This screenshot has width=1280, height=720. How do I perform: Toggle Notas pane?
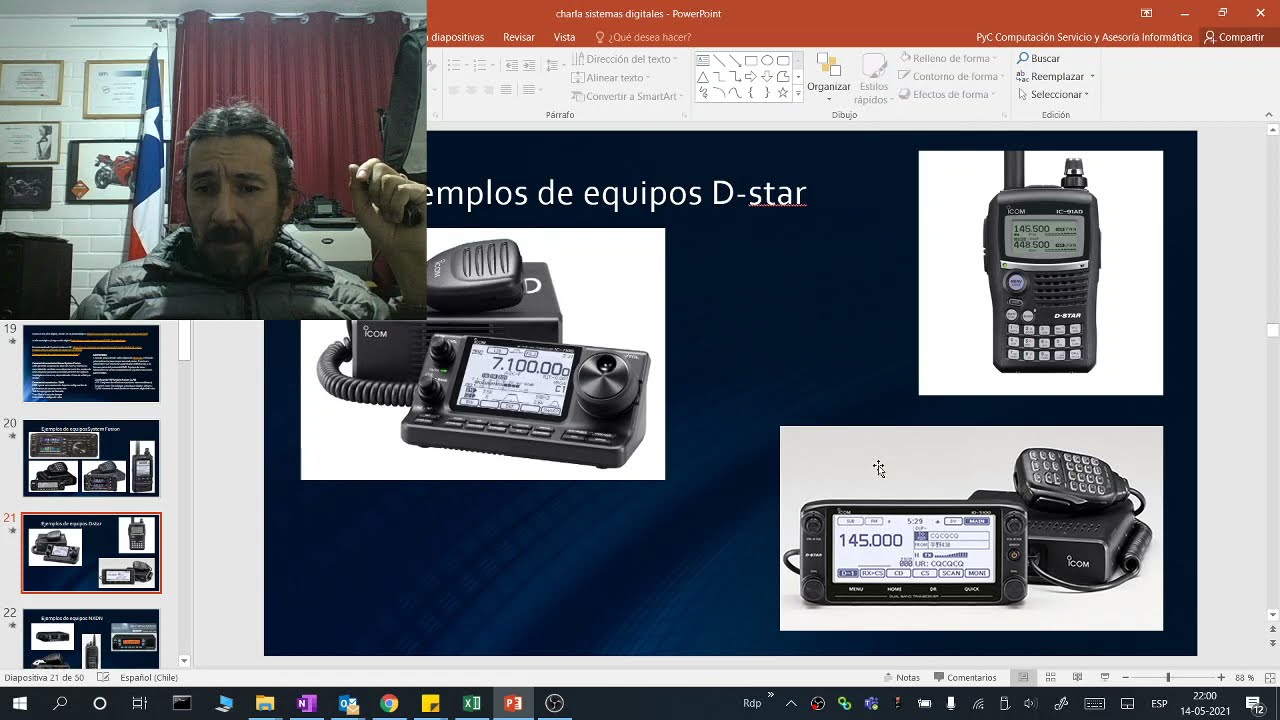pos(902,677)
